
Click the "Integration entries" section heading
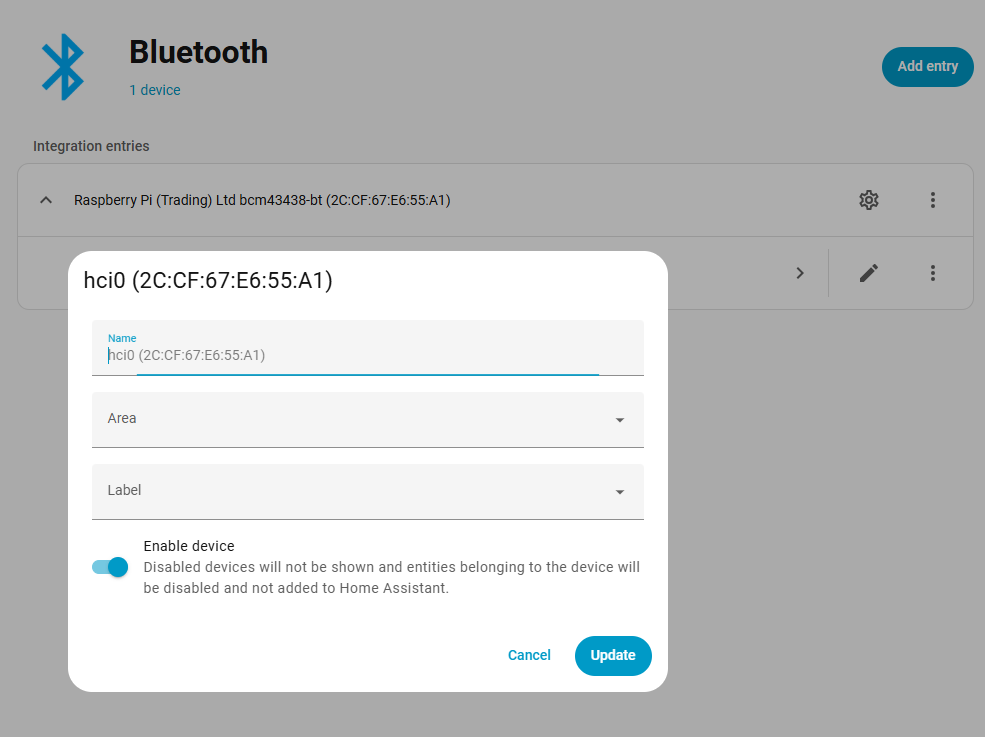tap(91, 146)
